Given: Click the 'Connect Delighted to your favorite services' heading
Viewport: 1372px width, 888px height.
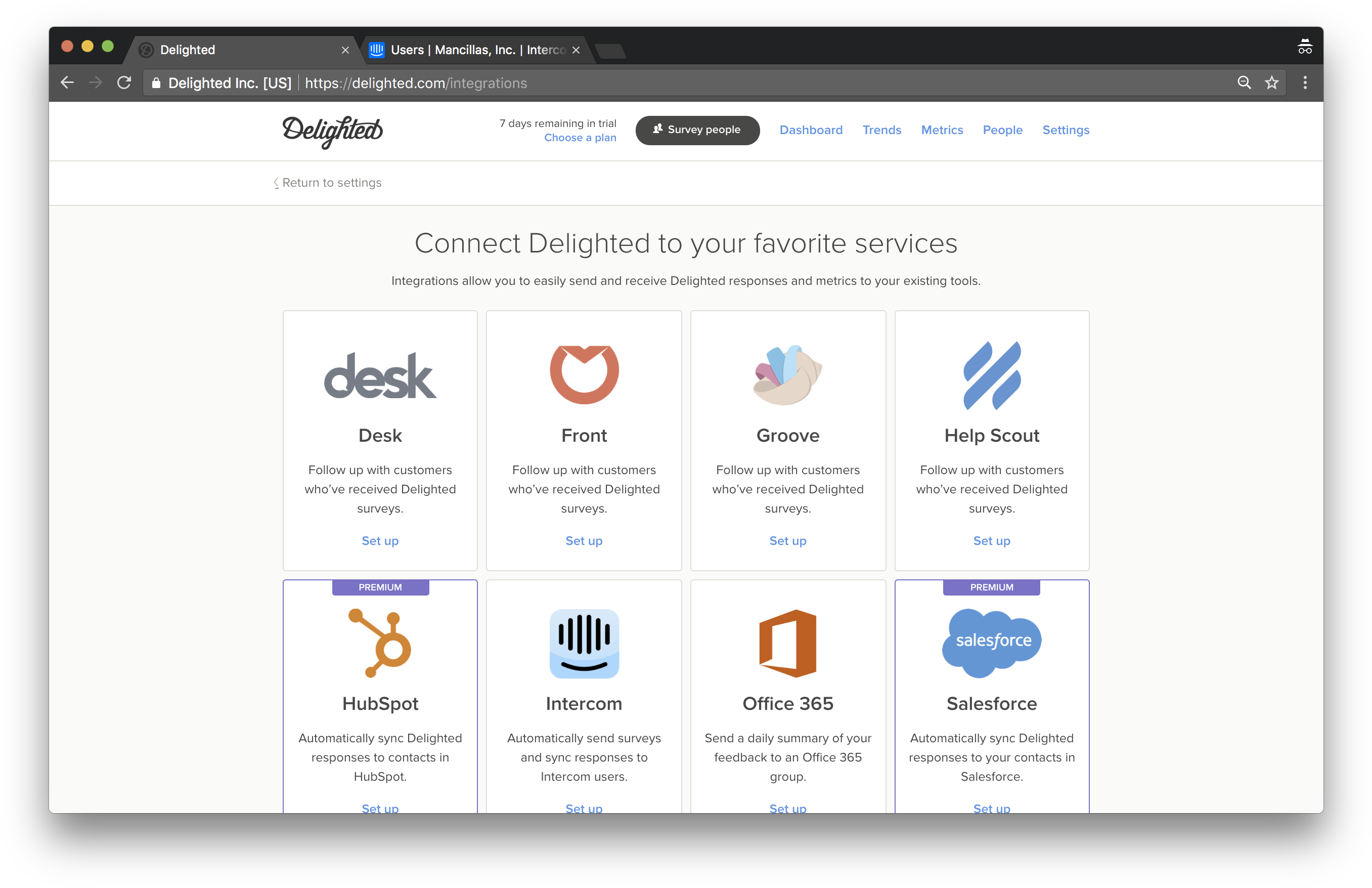Looking at the screenshot, I should (x=686, y=243).
